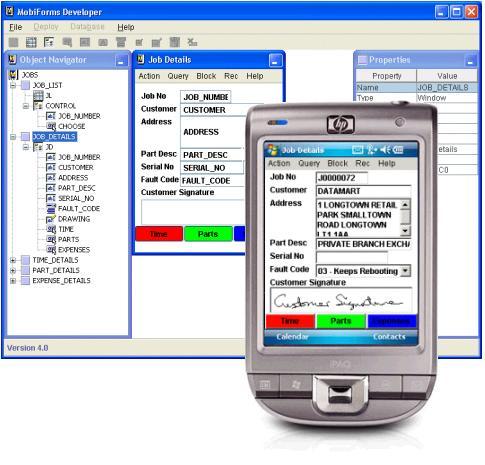Click the grid block toolbar icon
The image size is (485, 465).
coord(31,42)
